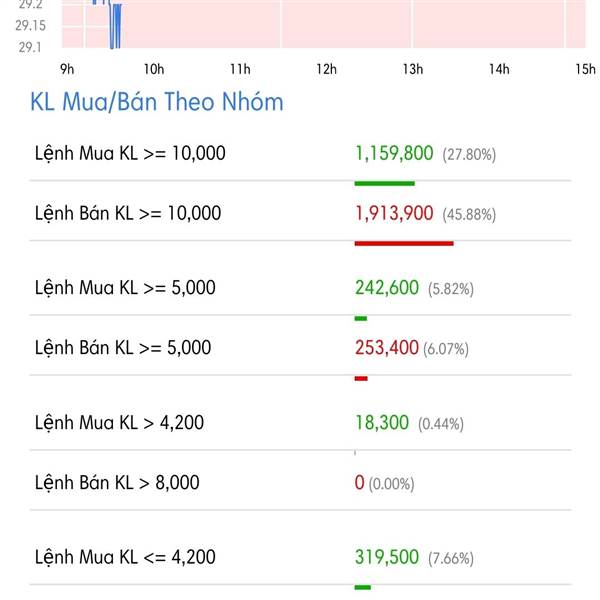Select the Lệnh Bán KL >= 10,000 row
This screenshot has width=600, height=600.
(x=300, y=213)
